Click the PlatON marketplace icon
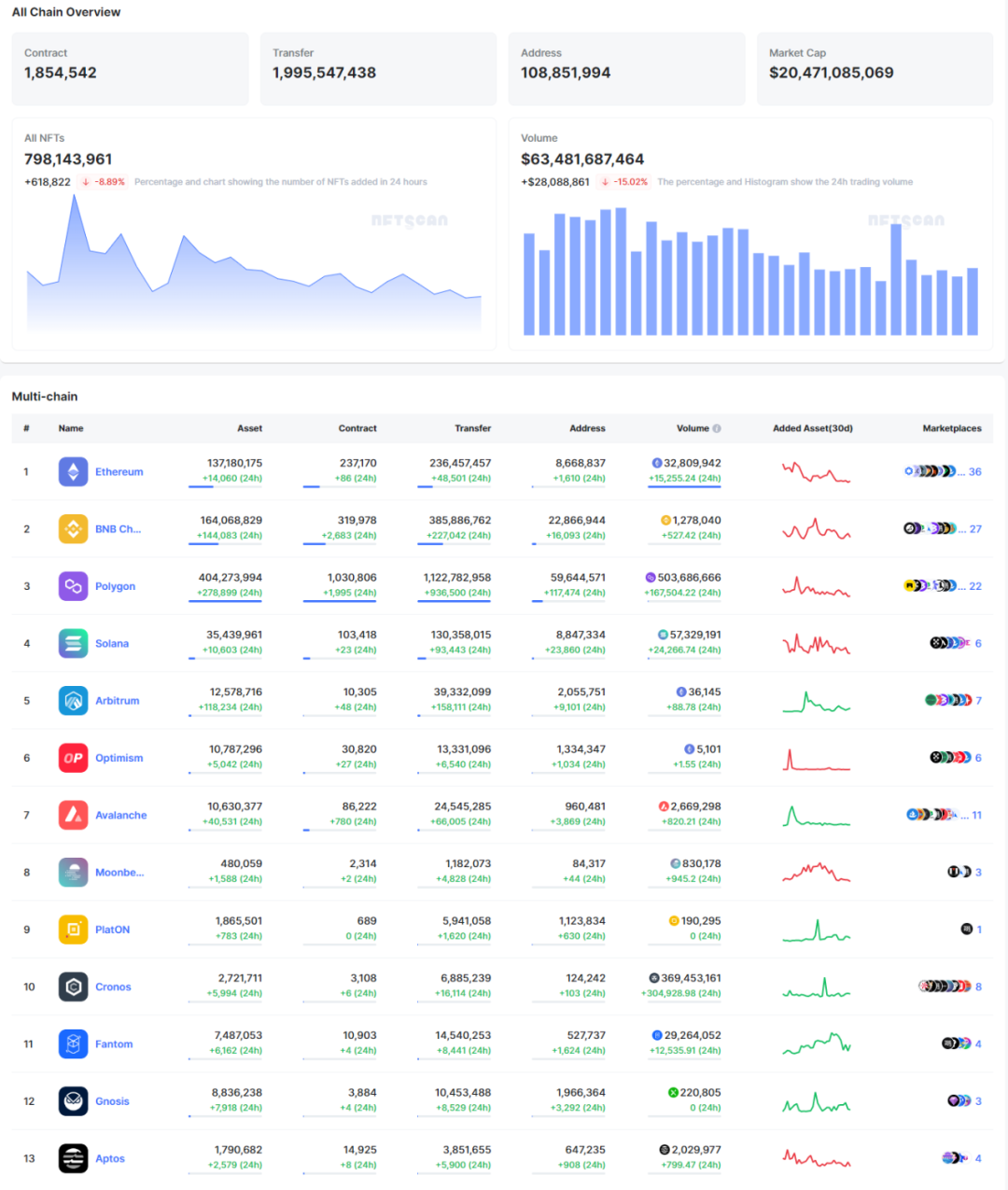 (967, 930)
